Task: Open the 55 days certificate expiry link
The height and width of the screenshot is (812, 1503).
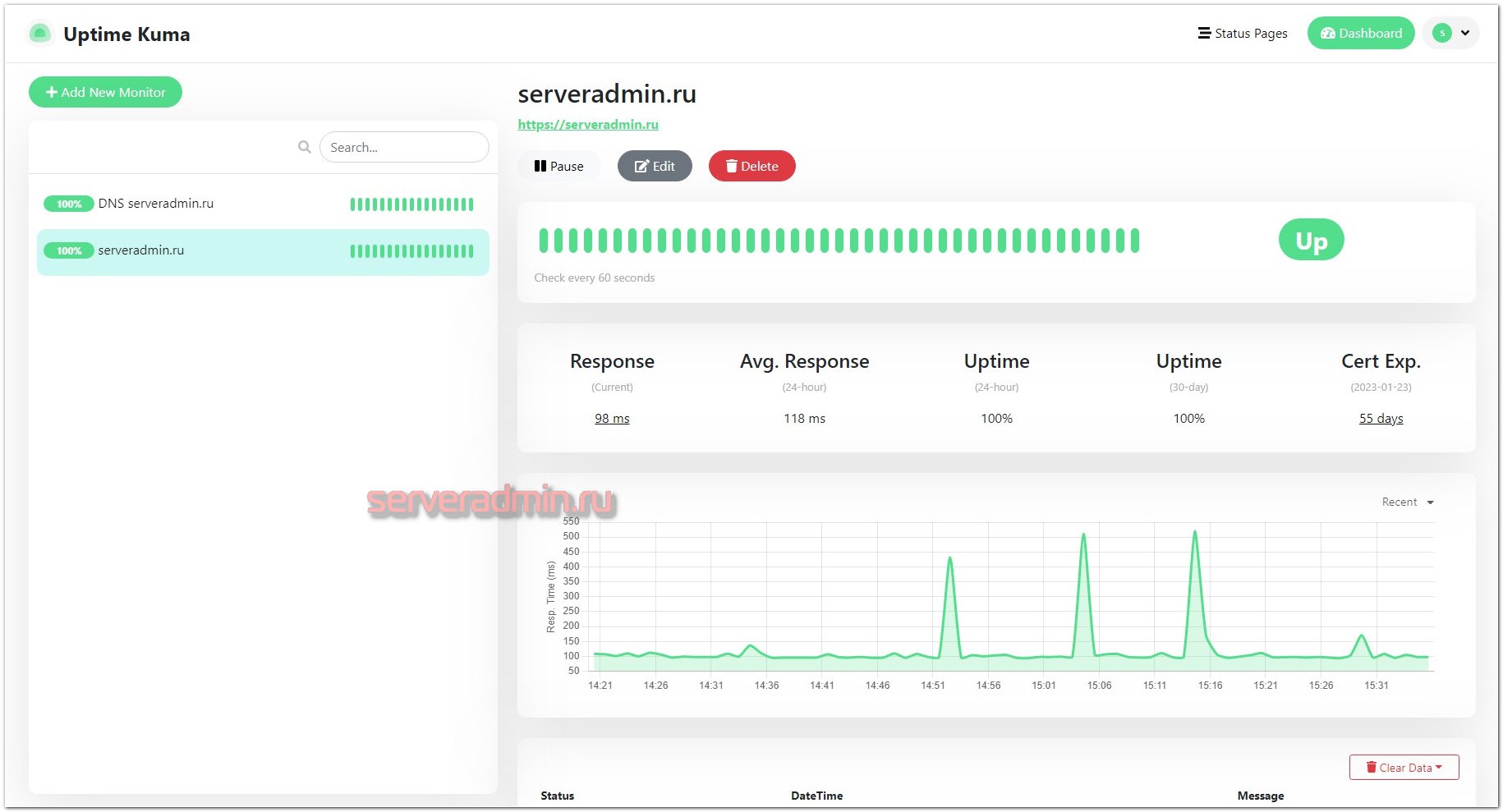Action: point(1381,418)
